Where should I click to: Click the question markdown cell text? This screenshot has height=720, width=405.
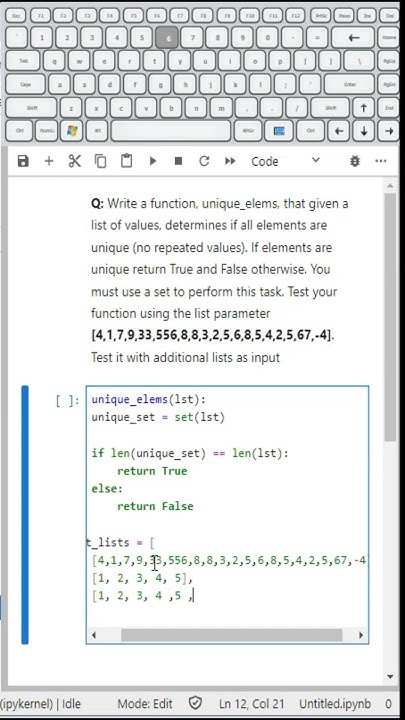click(219, 280)
